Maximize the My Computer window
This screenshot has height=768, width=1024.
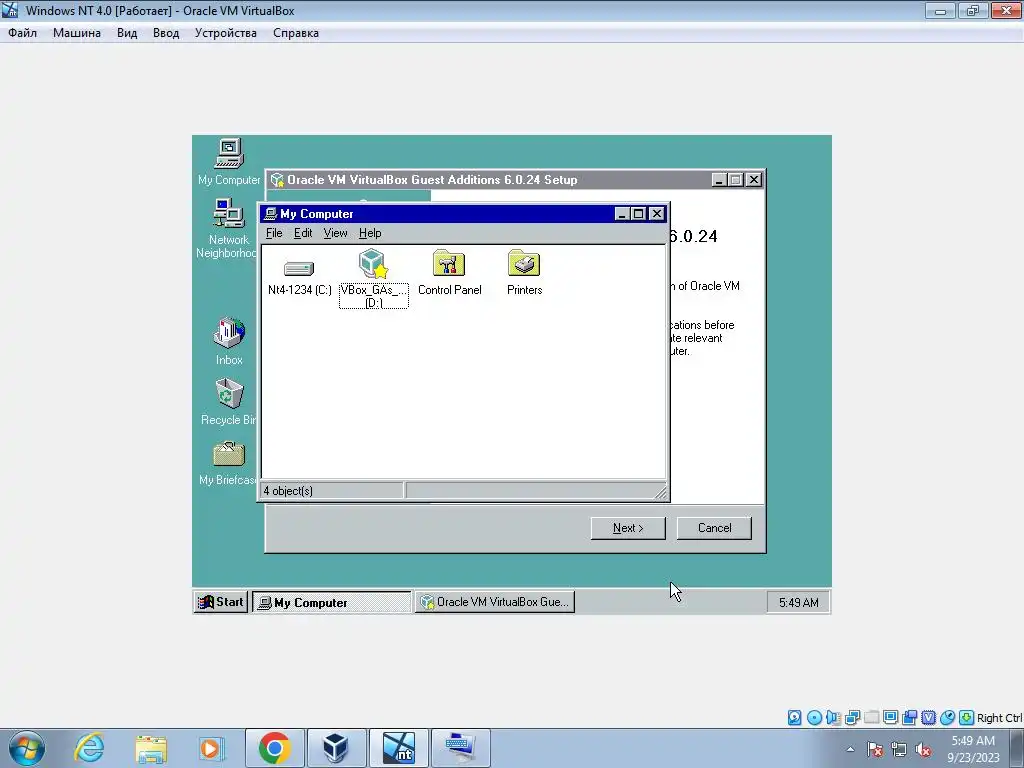click(x=638, y=214)
